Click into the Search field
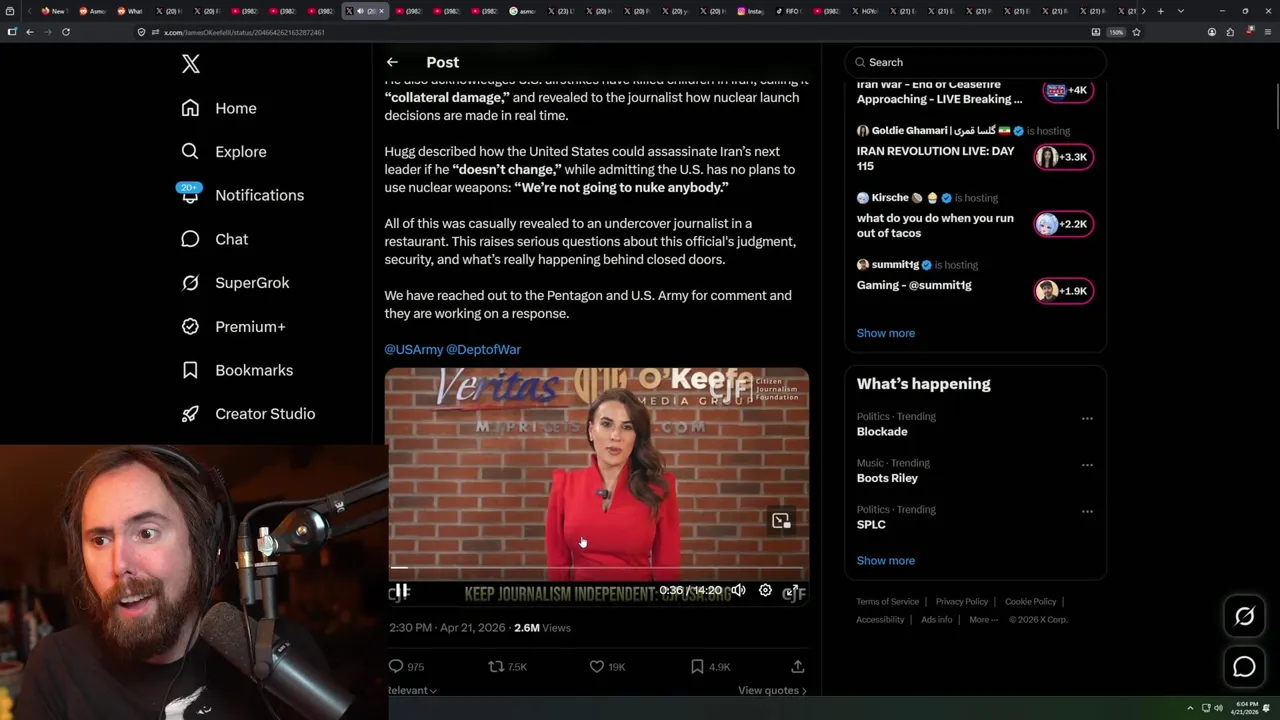This screenshot has width=1280, height=720. (975, 62)
